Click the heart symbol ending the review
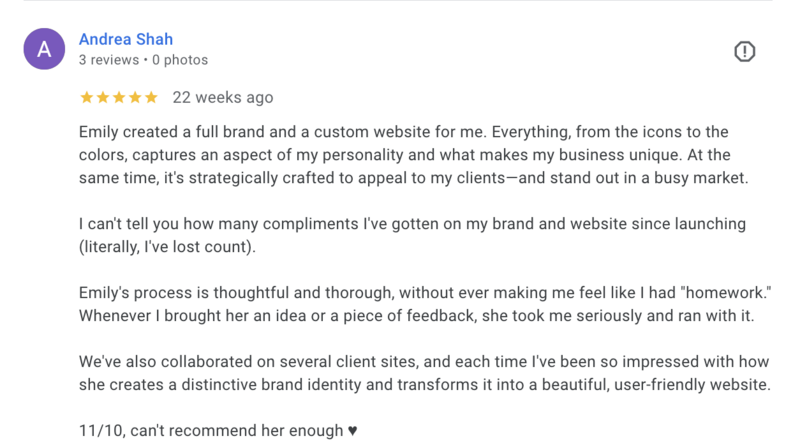 [353, 431]
